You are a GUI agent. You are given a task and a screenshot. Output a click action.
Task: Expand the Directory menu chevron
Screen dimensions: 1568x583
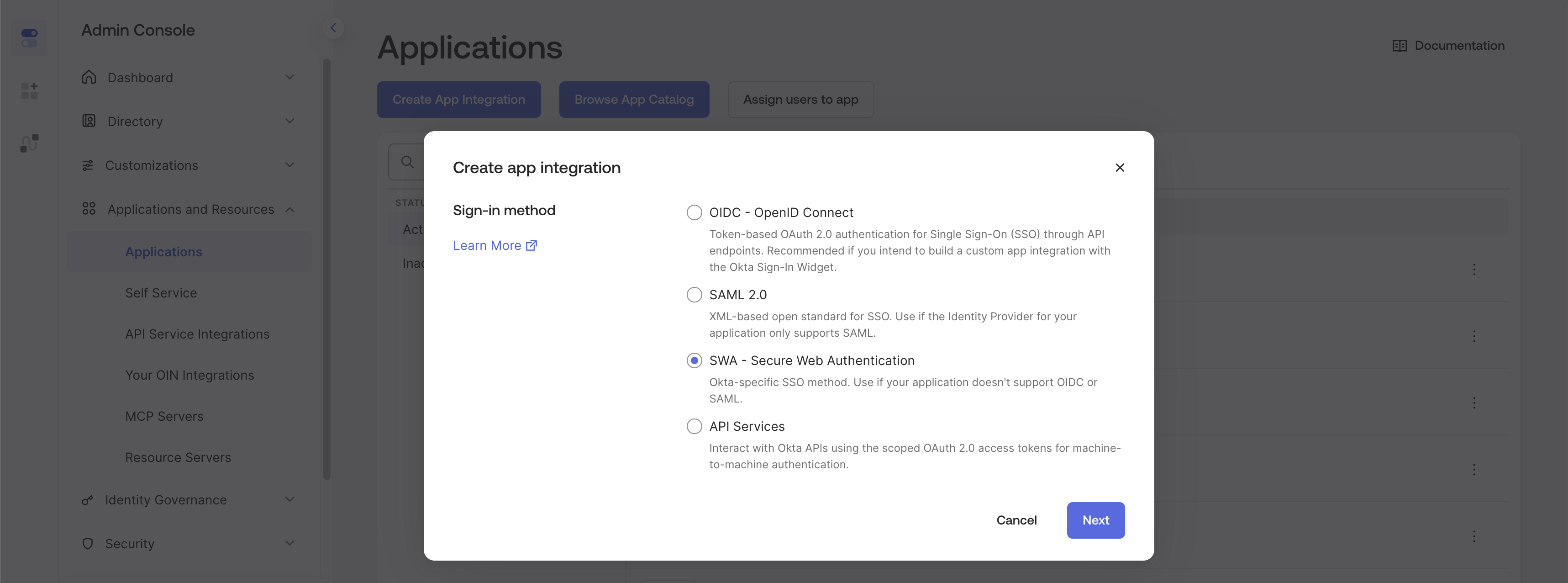(290, 121)
